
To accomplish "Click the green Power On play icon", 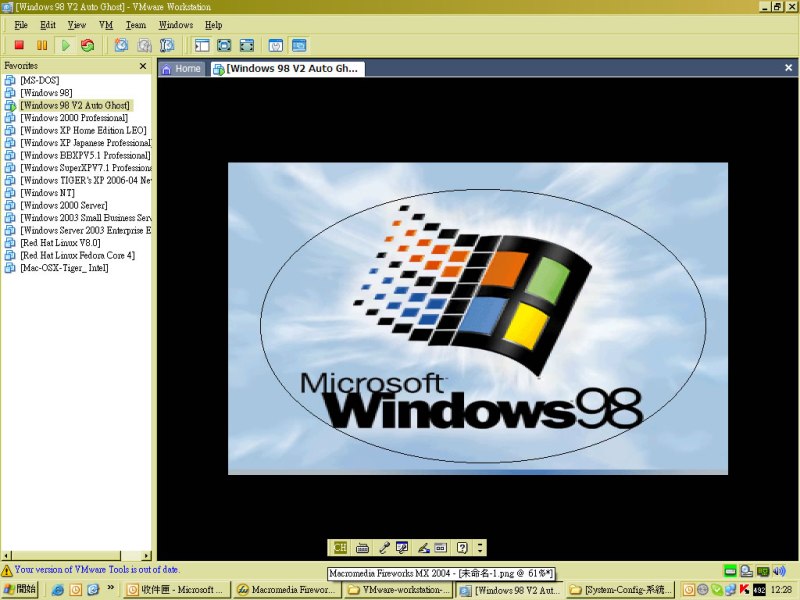I will point(66,45).
